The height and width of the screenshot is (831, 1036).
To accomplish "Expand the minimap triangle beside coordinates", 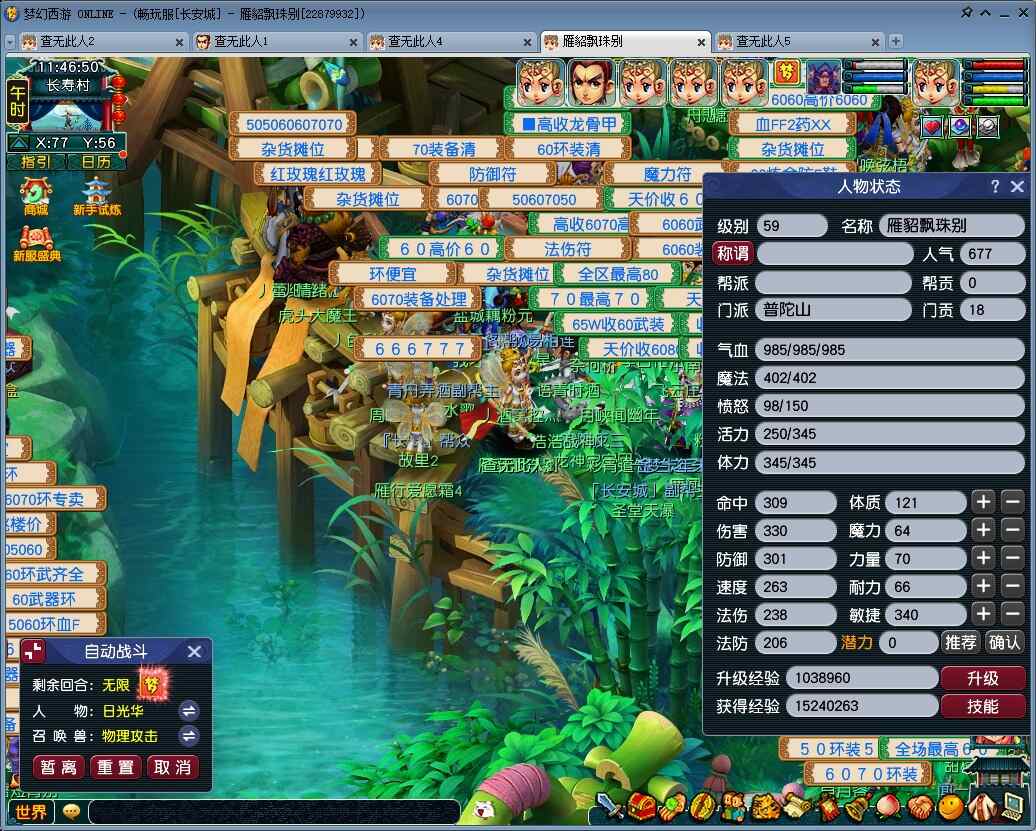I will point(19,142).
